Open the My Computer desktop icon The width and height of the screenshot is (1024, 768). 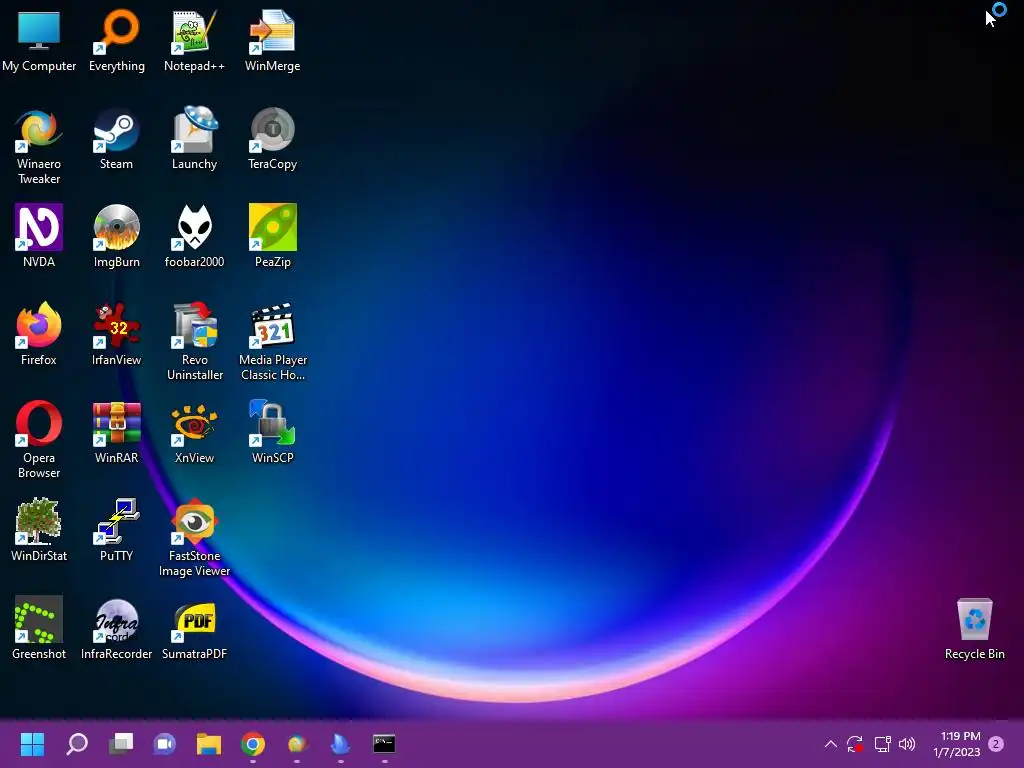(39, 40)
